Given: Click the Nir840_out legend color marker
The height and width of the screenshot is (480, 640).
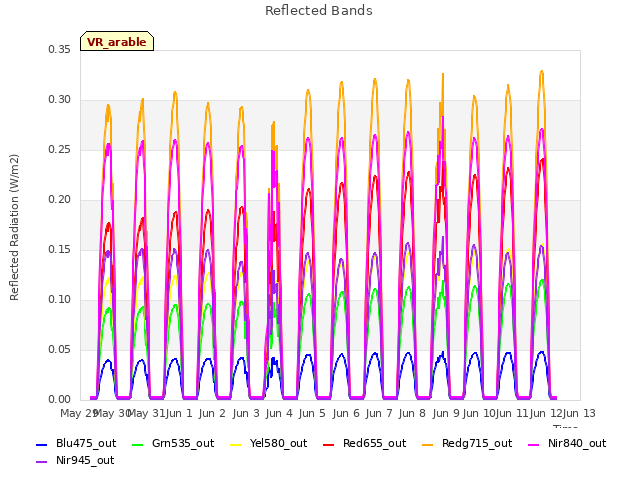Looking at the screenshot, I should pyautogui.click(x=534, y=444).
